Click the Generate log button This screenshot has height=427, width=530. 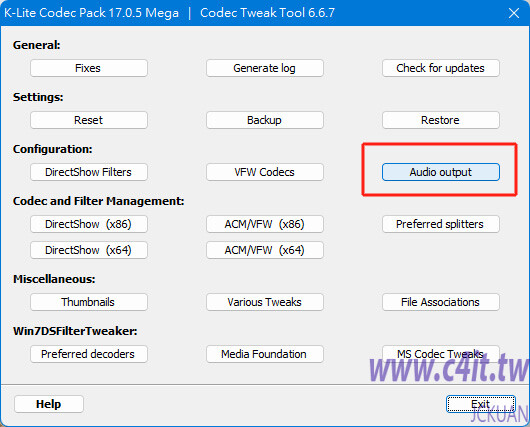(265, 68)
